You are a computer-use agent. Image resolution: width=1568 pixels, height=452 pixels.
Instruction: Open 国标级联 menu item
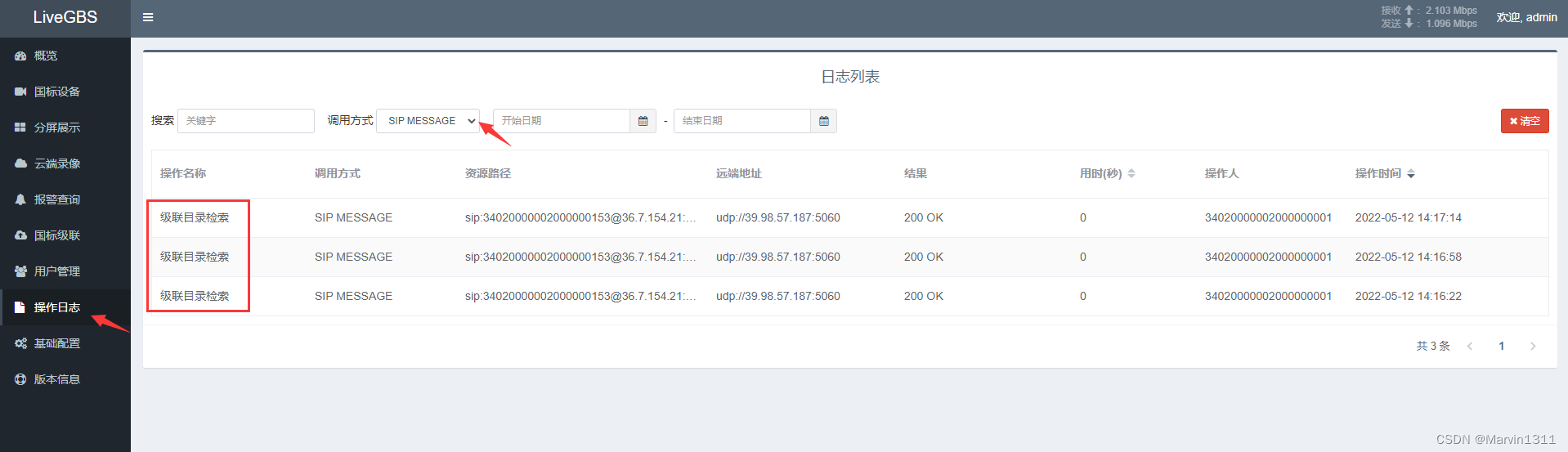pos(65,235)
